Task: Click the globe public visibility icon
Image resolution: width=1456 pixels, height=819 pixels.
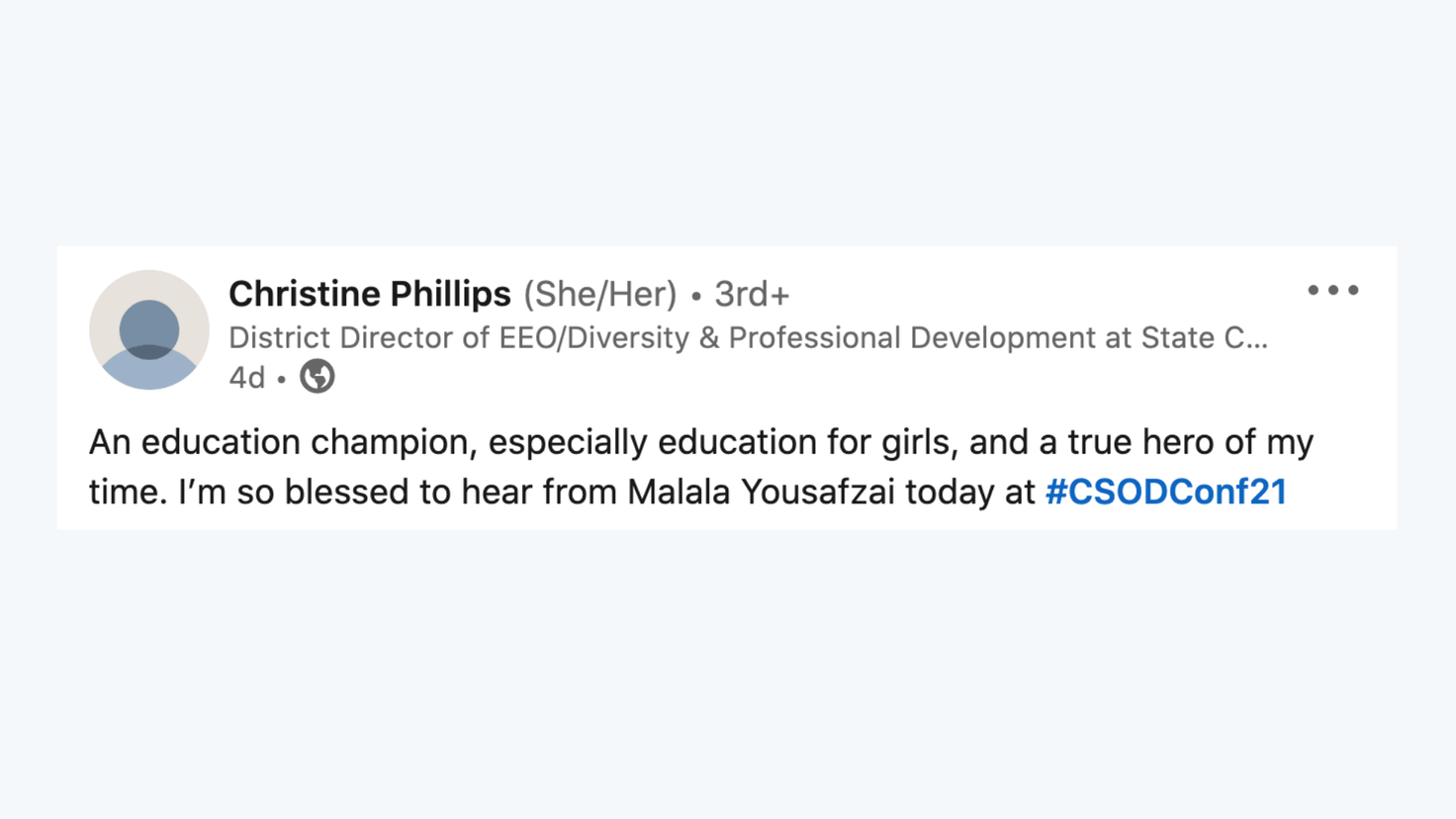Action: click(318, 377)
